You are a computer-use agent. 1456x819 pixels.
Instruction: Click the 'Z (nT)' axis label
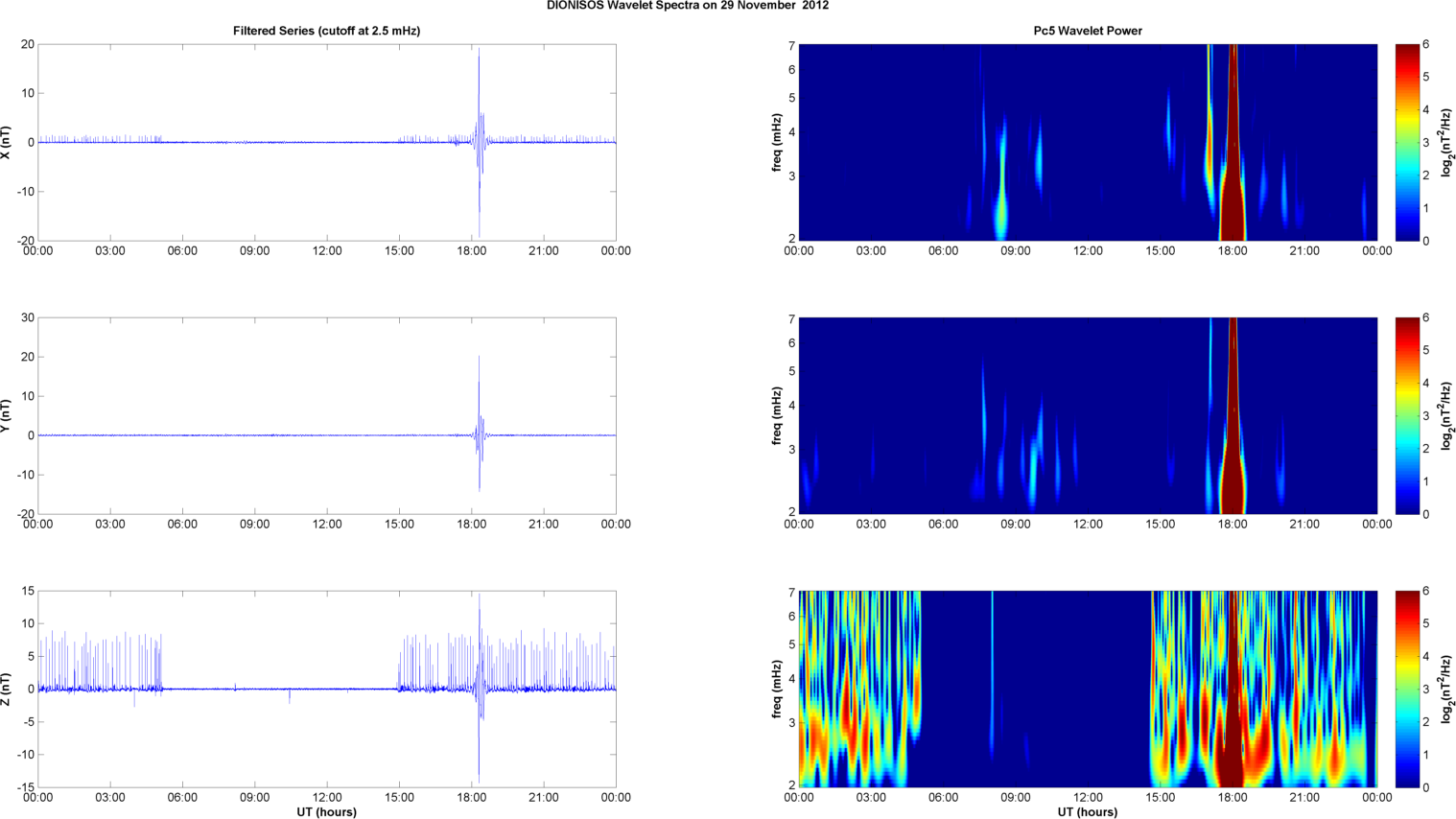point(6,690)
